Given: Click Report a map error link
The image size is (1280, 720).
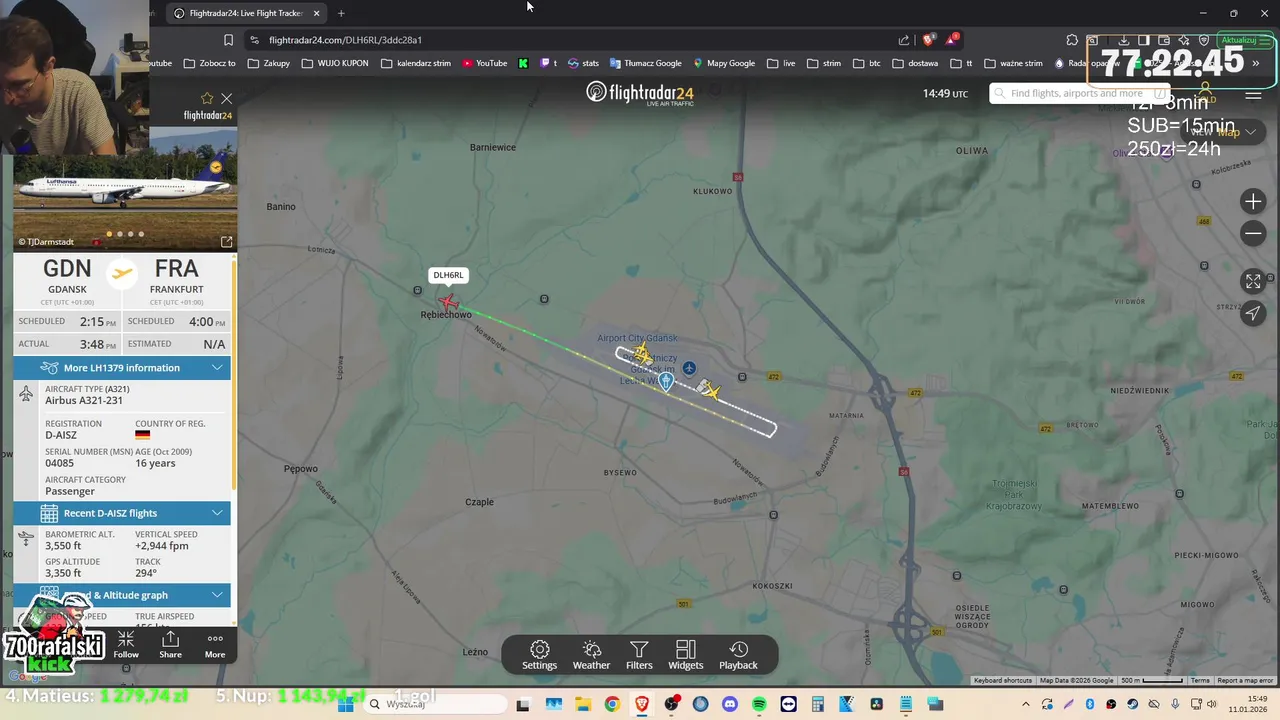Looking at the screenshot, I should pyautogui.click(x=1245, y=680).
